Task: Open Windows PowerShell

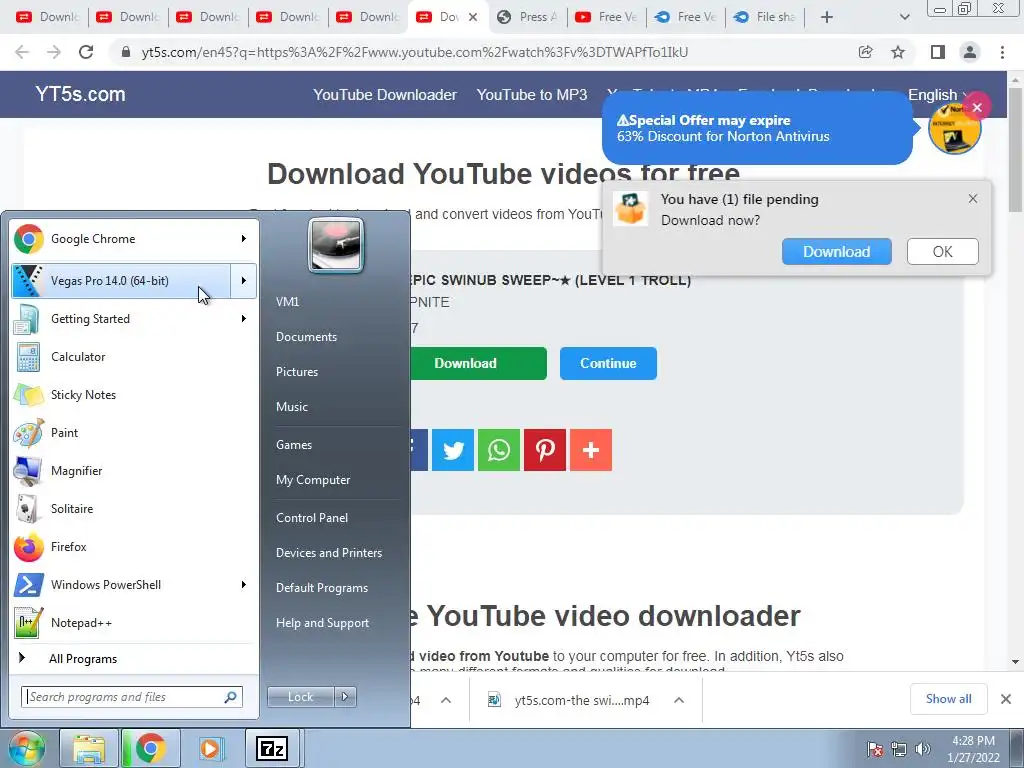Action: click(x=121, y=584)
